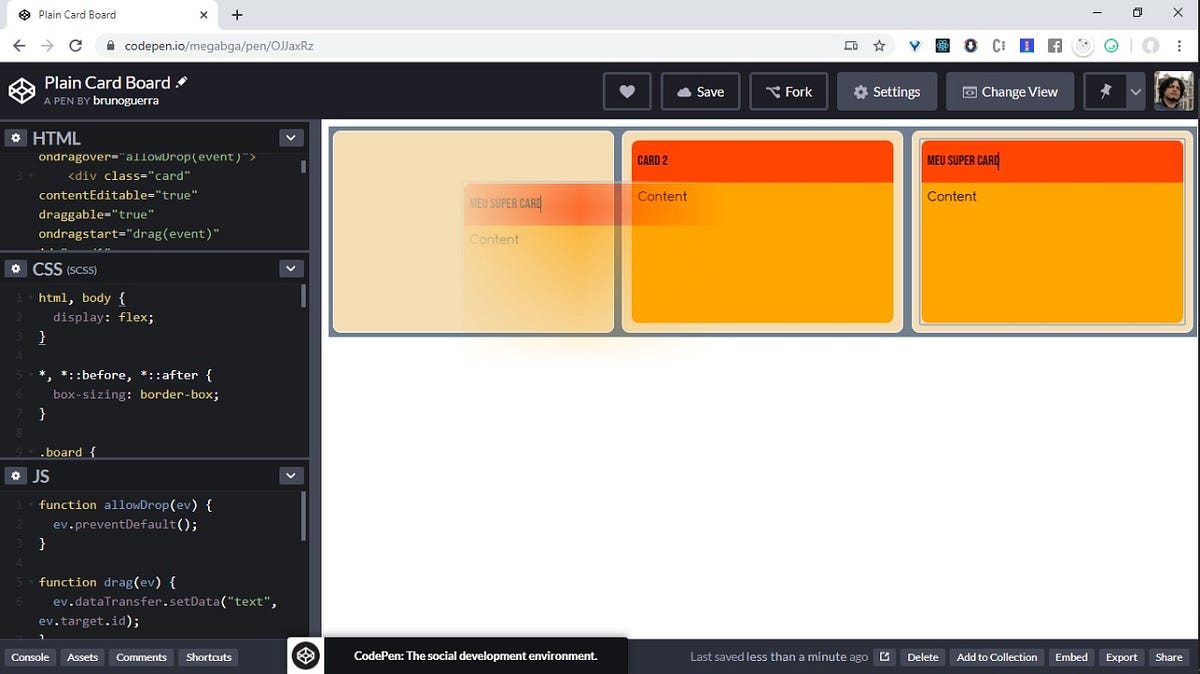Fork the current pen
This screenshot has height=674, width=1200.
click(789, 91)
